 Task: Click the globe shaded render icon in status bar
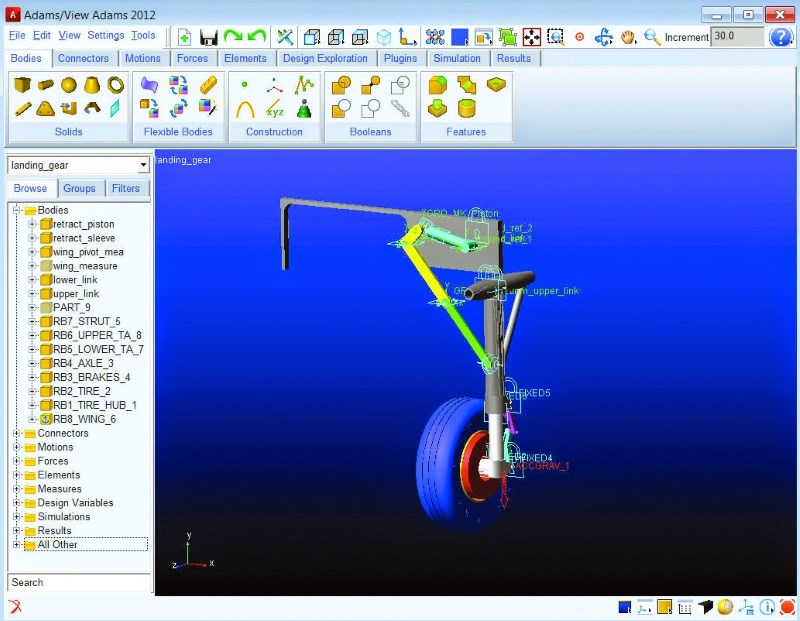point(725,607)
